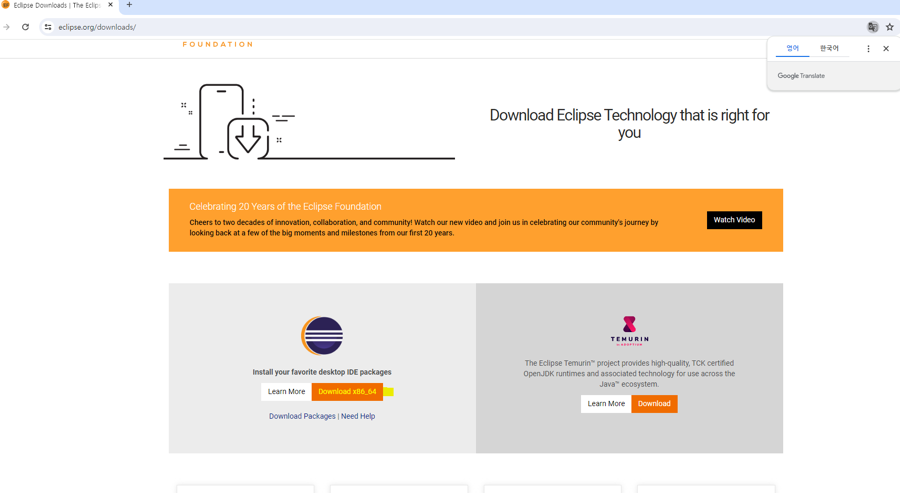Open the Need Help link

(358, 416)
